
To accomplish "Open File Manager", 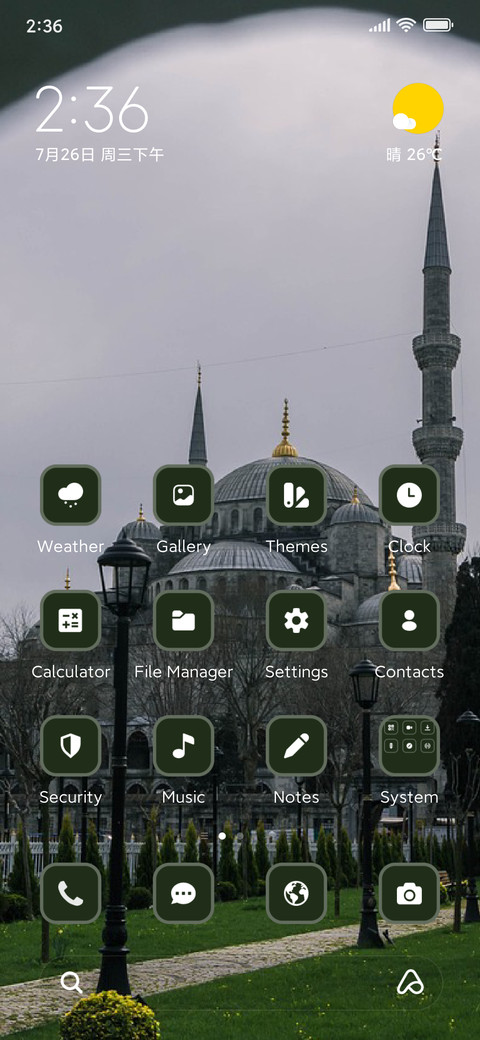I will (x=184, y=620).
